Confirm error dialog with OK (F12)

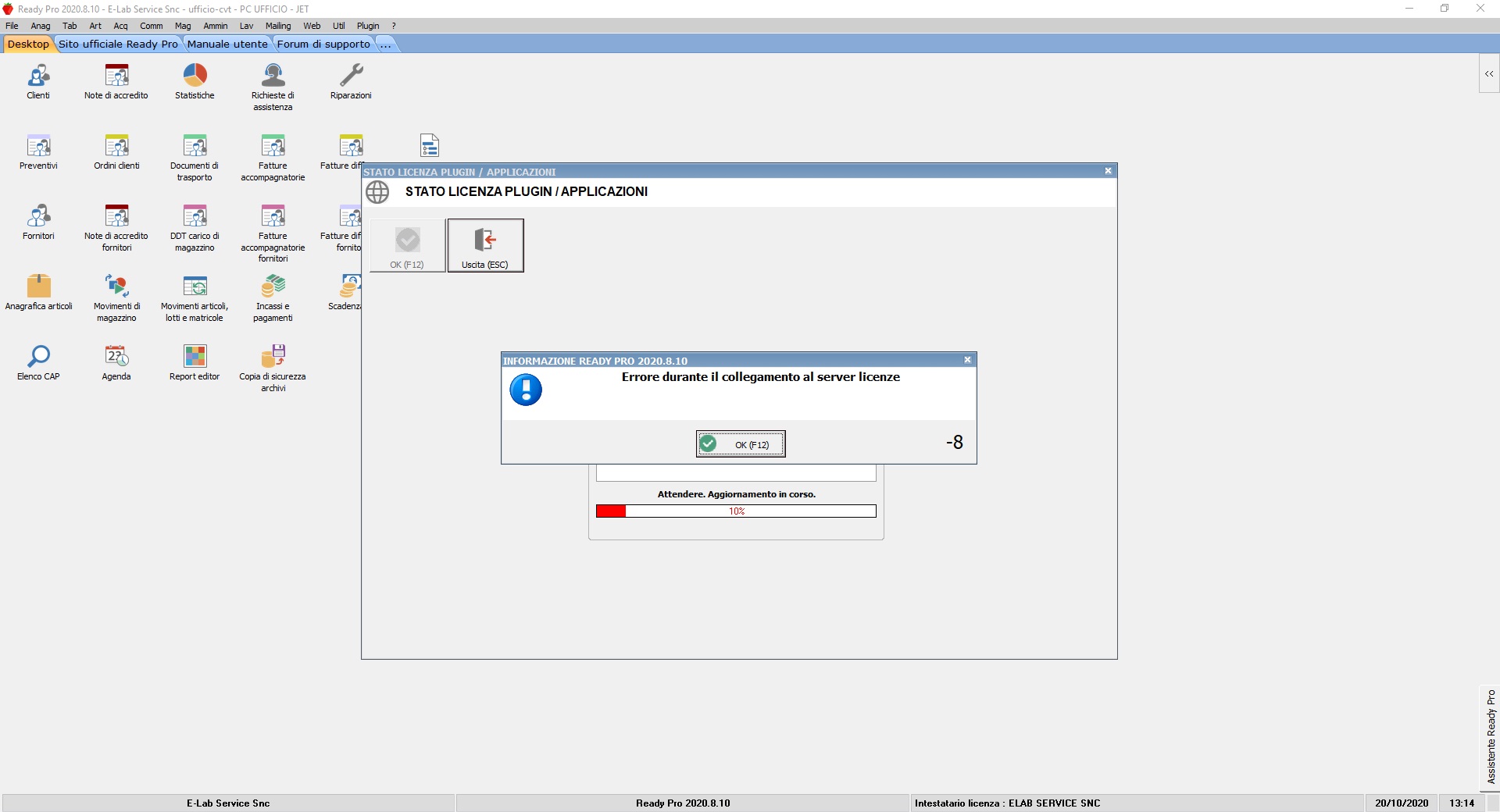(x=741, y=444)
